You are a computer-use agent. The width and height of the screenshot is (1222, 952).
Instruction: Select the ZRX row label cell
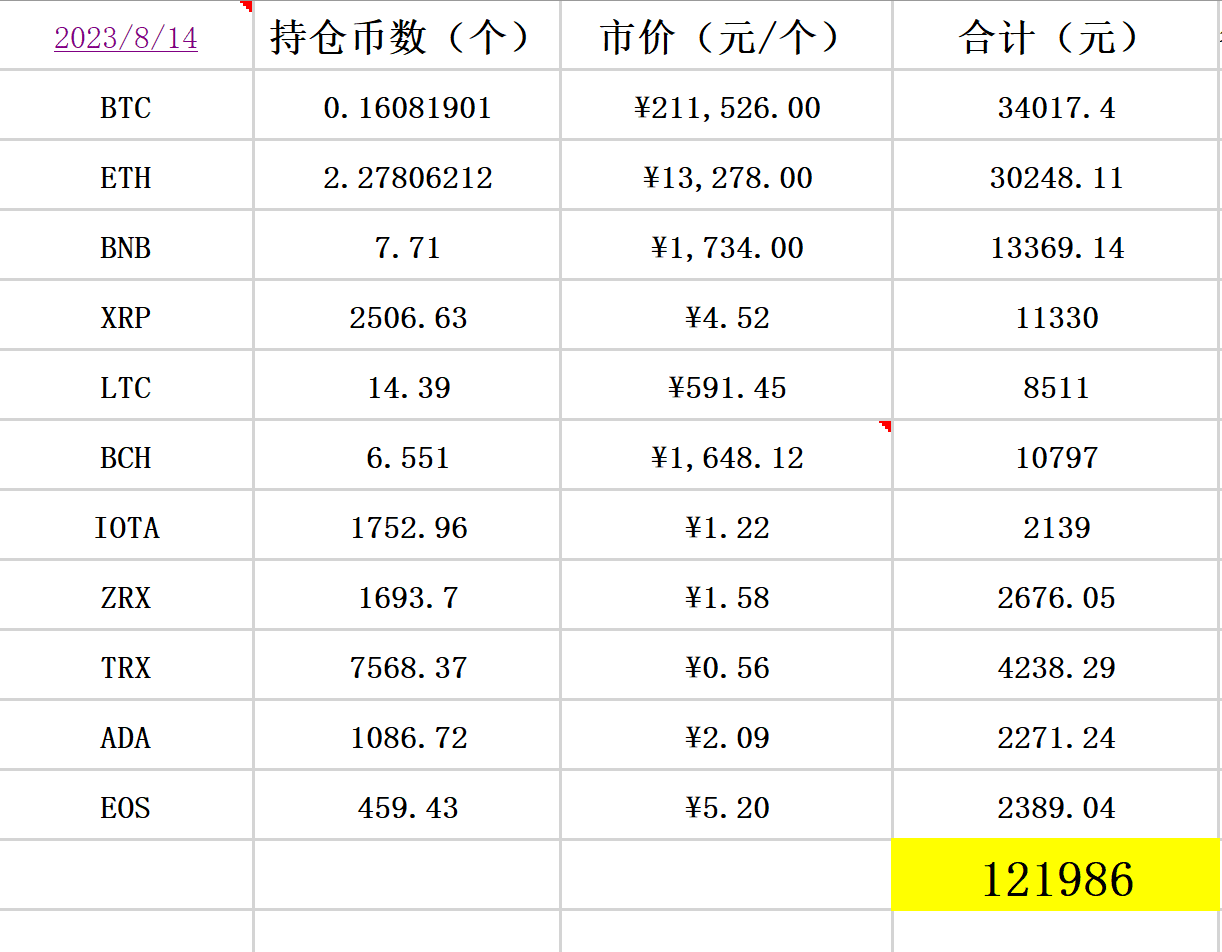[126, 595]
